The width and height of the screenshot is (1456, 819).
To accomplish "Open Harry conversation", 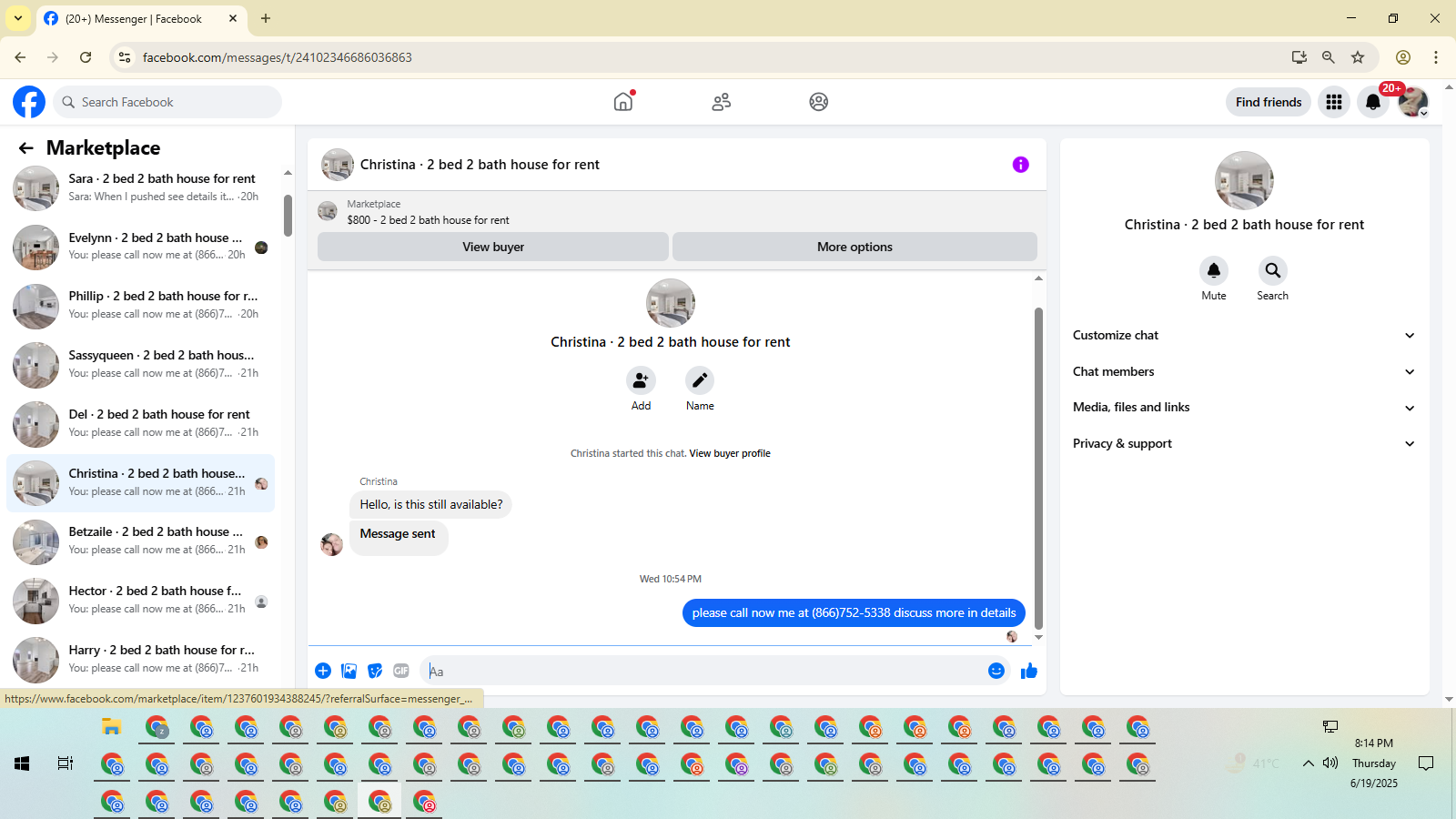I will [141, 660].
